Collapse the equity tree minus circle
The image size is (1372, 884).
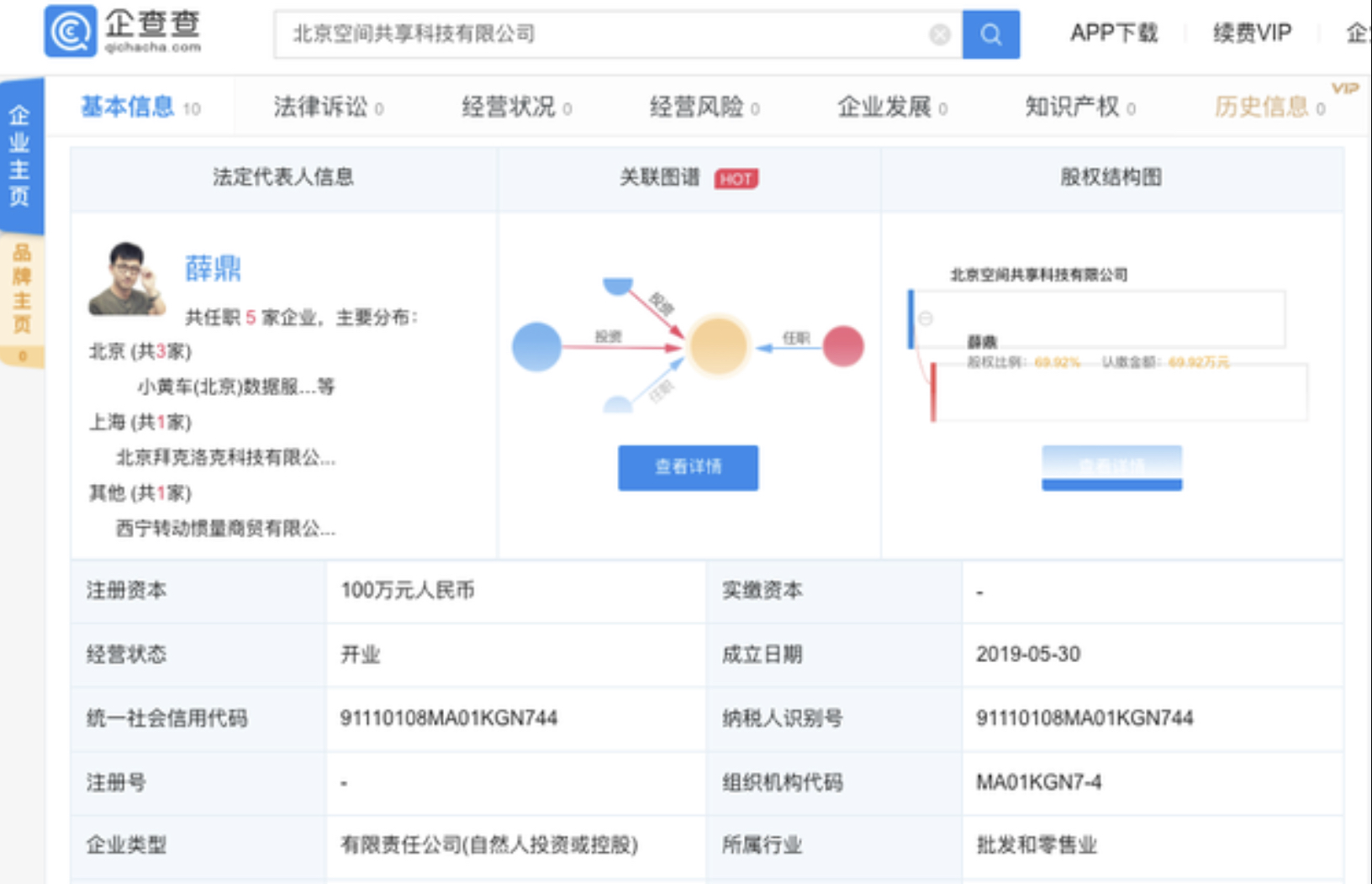tap(926, 318)
